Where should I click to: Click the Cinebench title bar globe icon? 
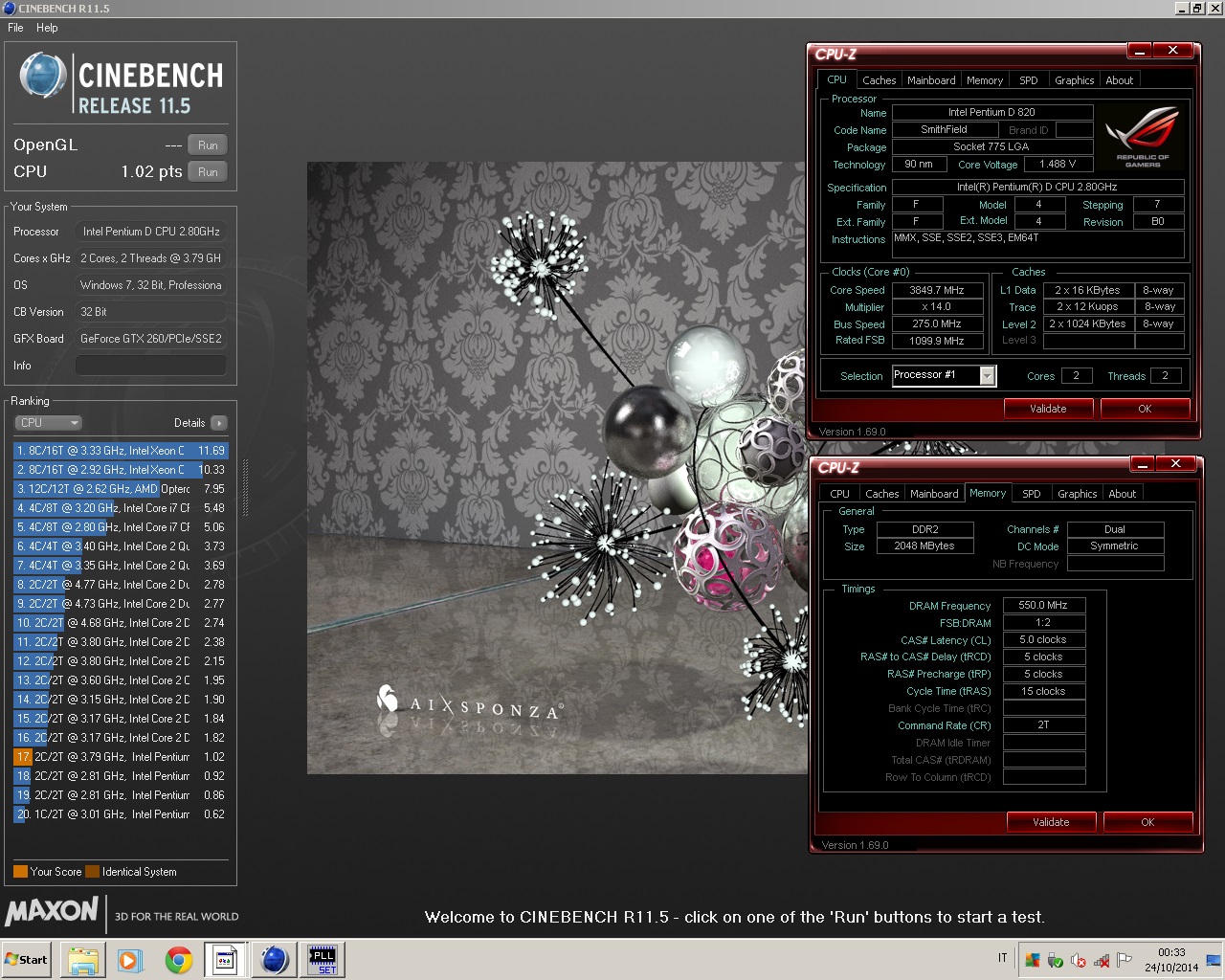coord(9,8)
